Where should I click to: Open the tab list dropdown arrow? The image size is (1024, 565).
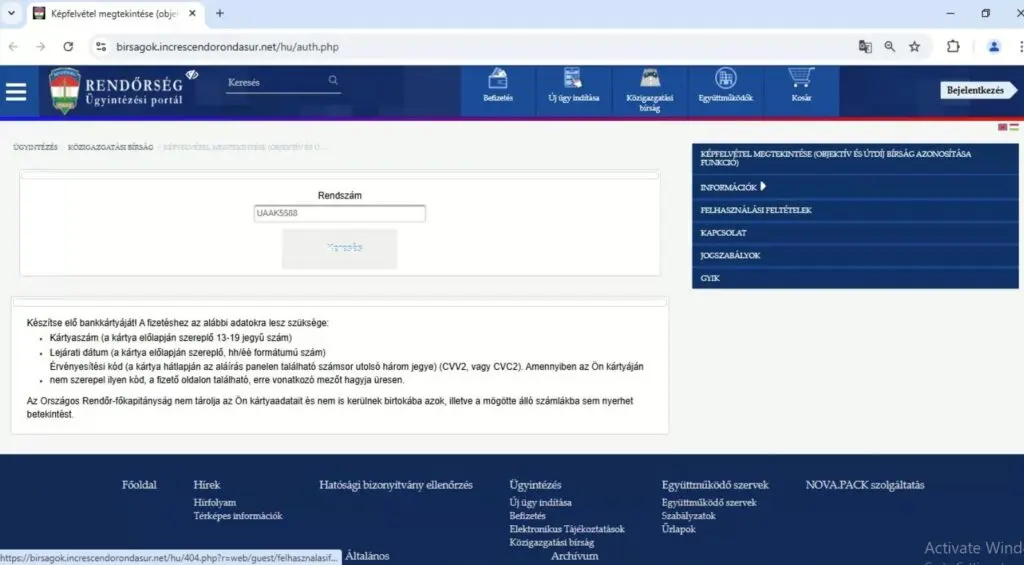tap(11, 13)
